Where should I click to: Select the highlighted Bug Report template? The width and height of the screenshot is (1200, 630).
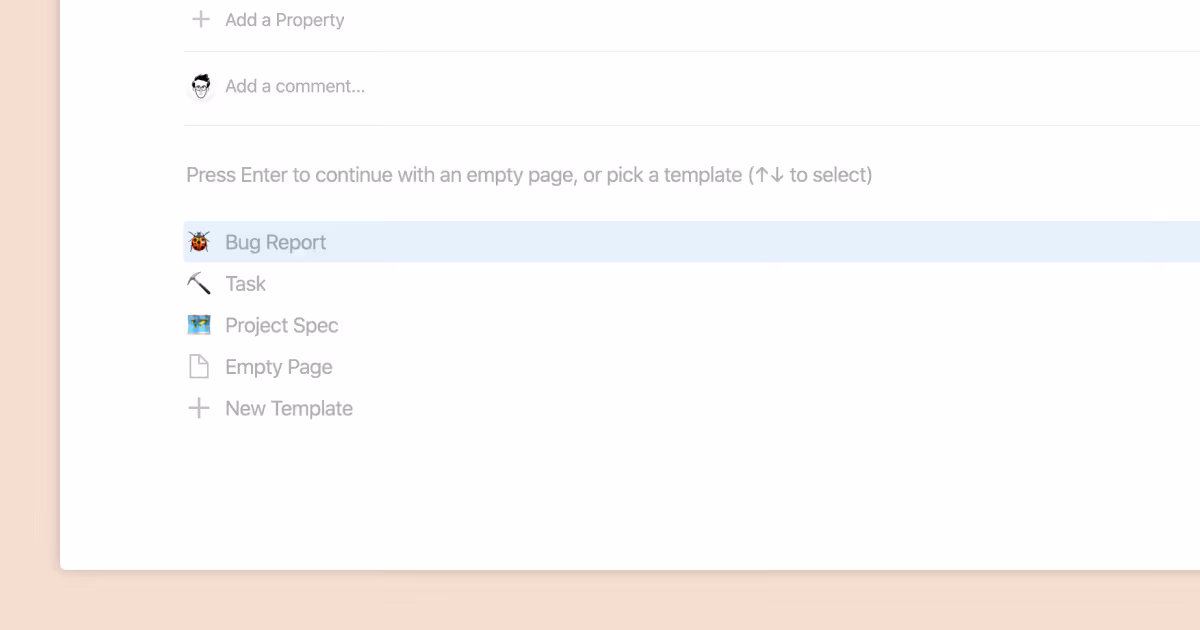tap(275, 241)
